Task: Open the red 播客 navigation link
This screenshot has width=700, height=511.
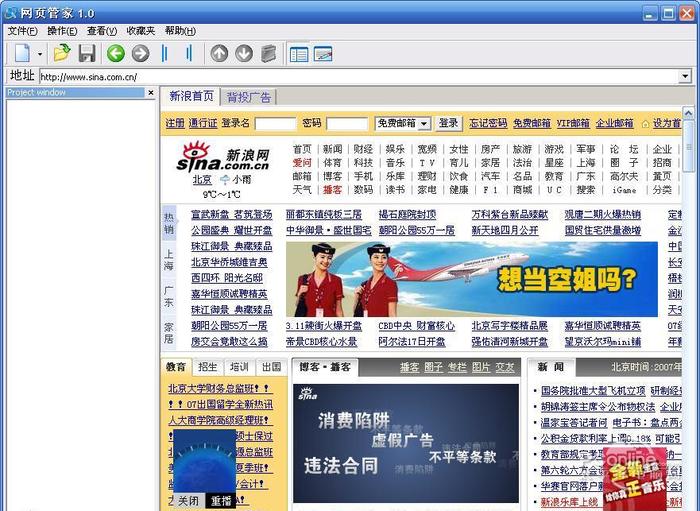Action: [x=333, y=190]
